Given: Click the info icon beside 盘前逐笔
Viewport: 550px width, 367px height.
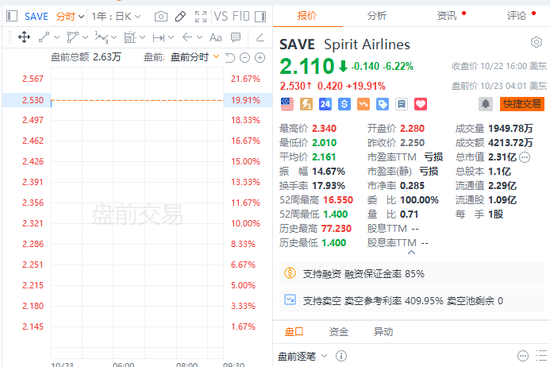Looking at the screenshot, I should click(x=341, y=356).
